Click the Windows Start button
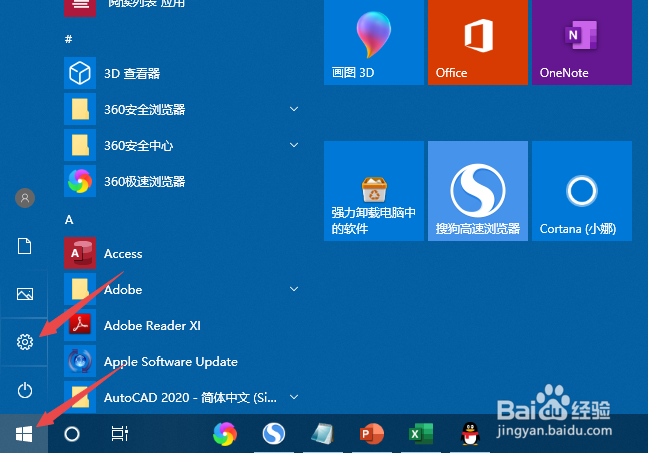 click(x=24, y=434)
